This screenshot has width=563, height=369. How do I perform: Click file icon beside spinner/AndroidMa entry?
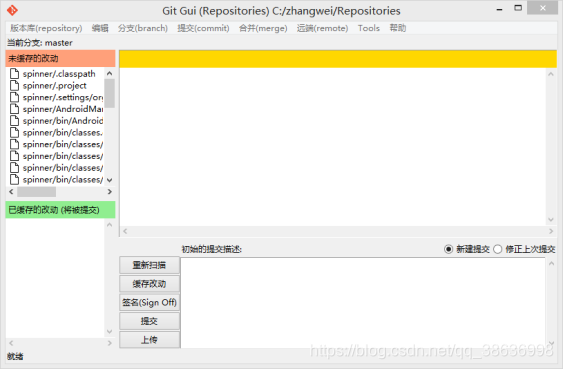coord(14,109)
